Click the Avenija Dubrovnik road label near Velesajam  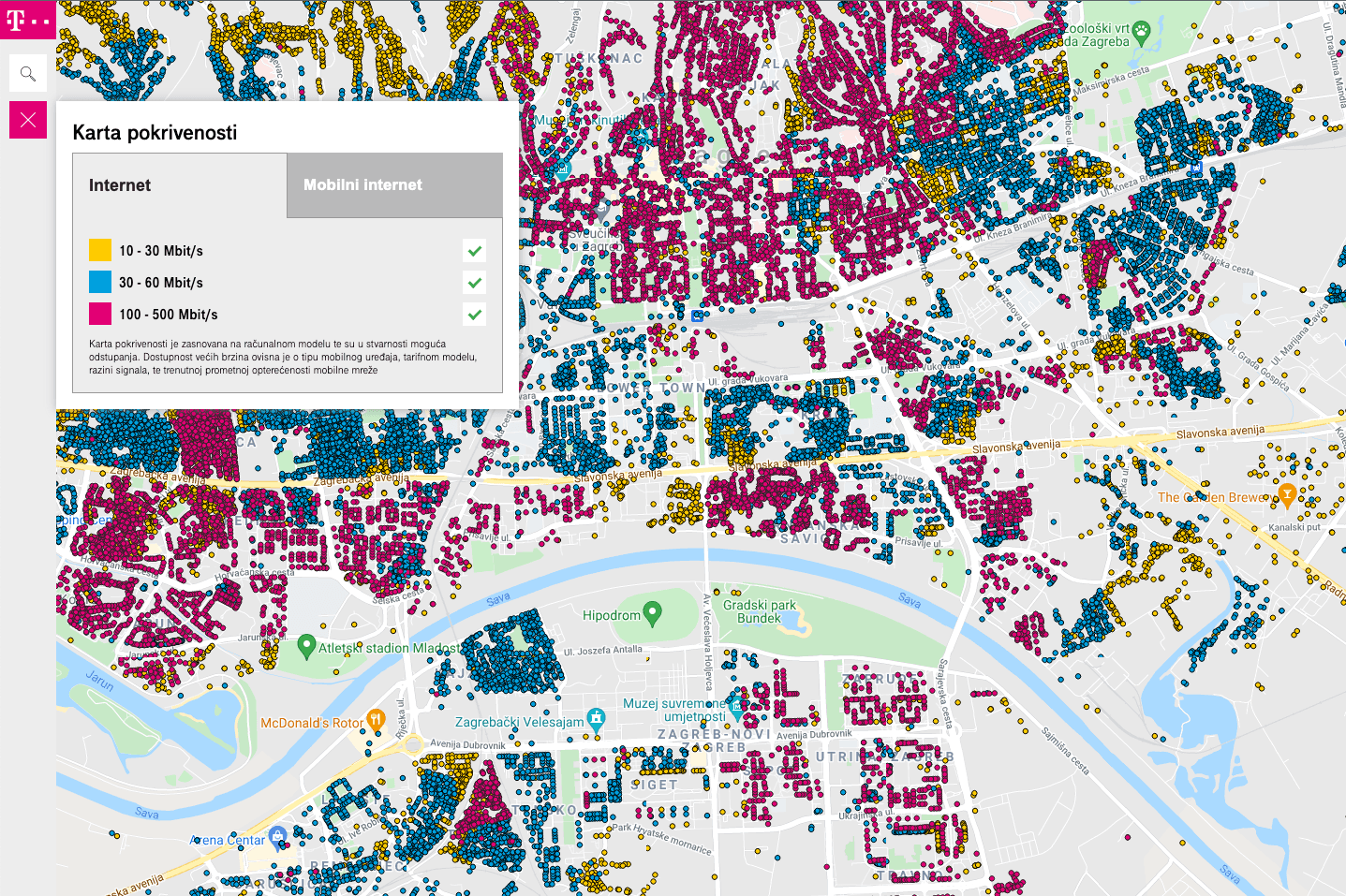click(467, 745)
